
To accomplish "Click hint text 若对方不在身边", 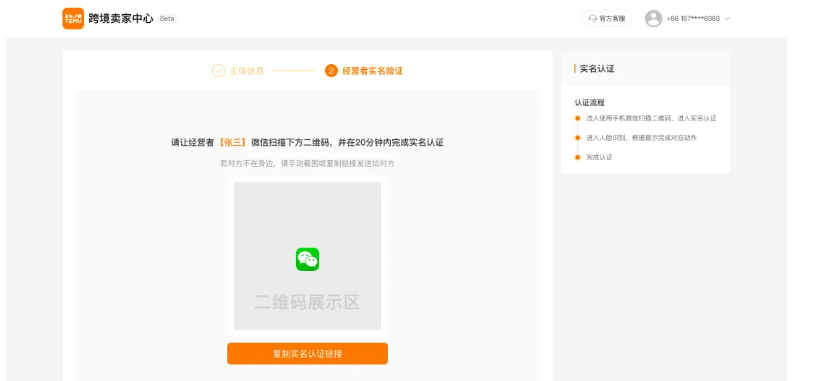I will pyautogui.click(x=307, y=163).
